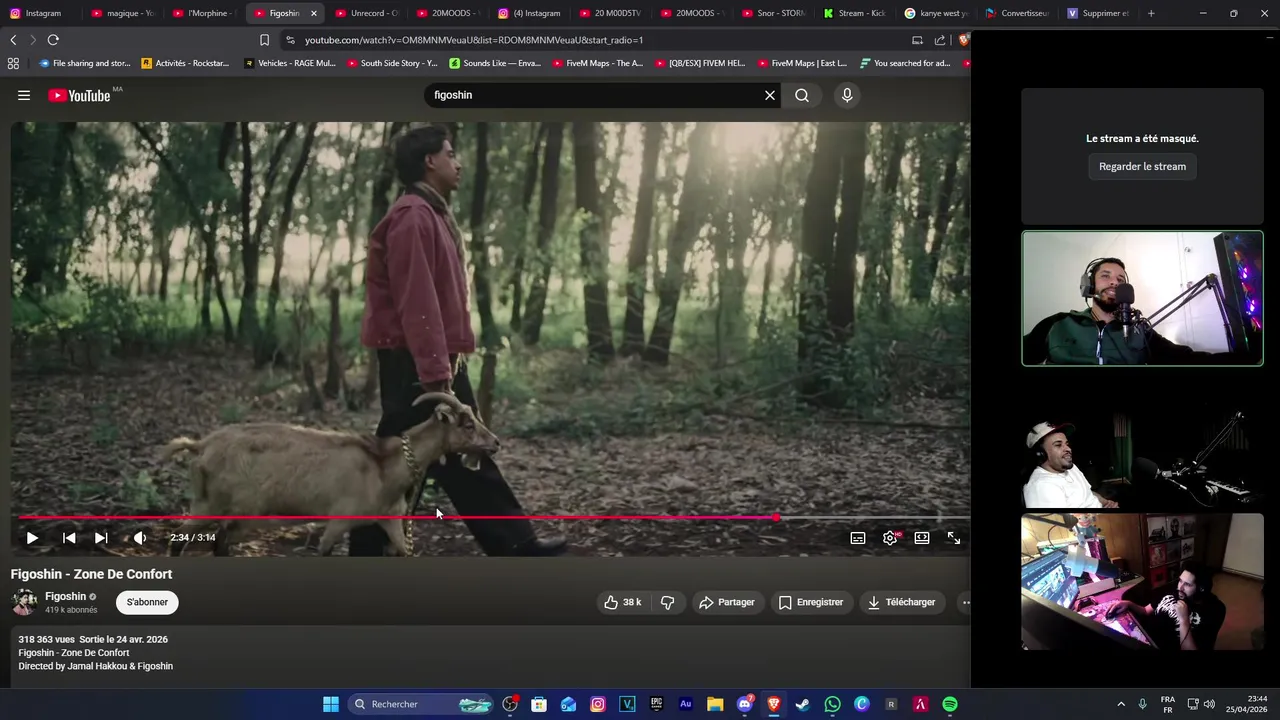Image resolution: width=1280 pixels, height=720 pixels.
Task: Switch to Unrecord tab
Action: (x=366, y=13)
